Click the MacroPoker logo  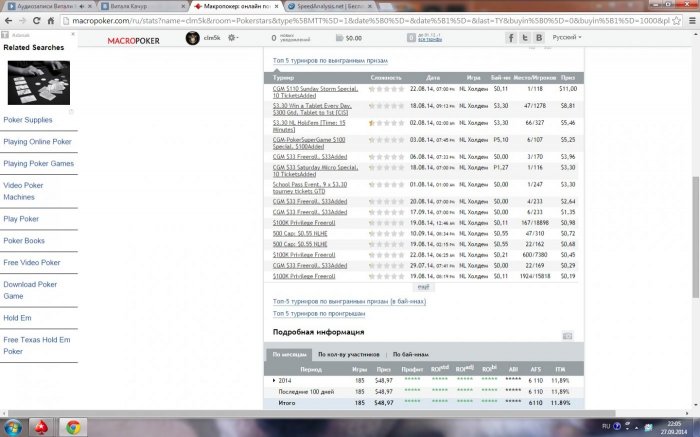click(x=133, y=41)
